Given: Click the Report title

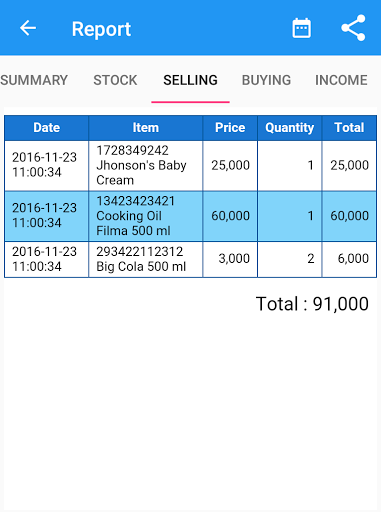Looking at the screenshot, I should (101, 29).
